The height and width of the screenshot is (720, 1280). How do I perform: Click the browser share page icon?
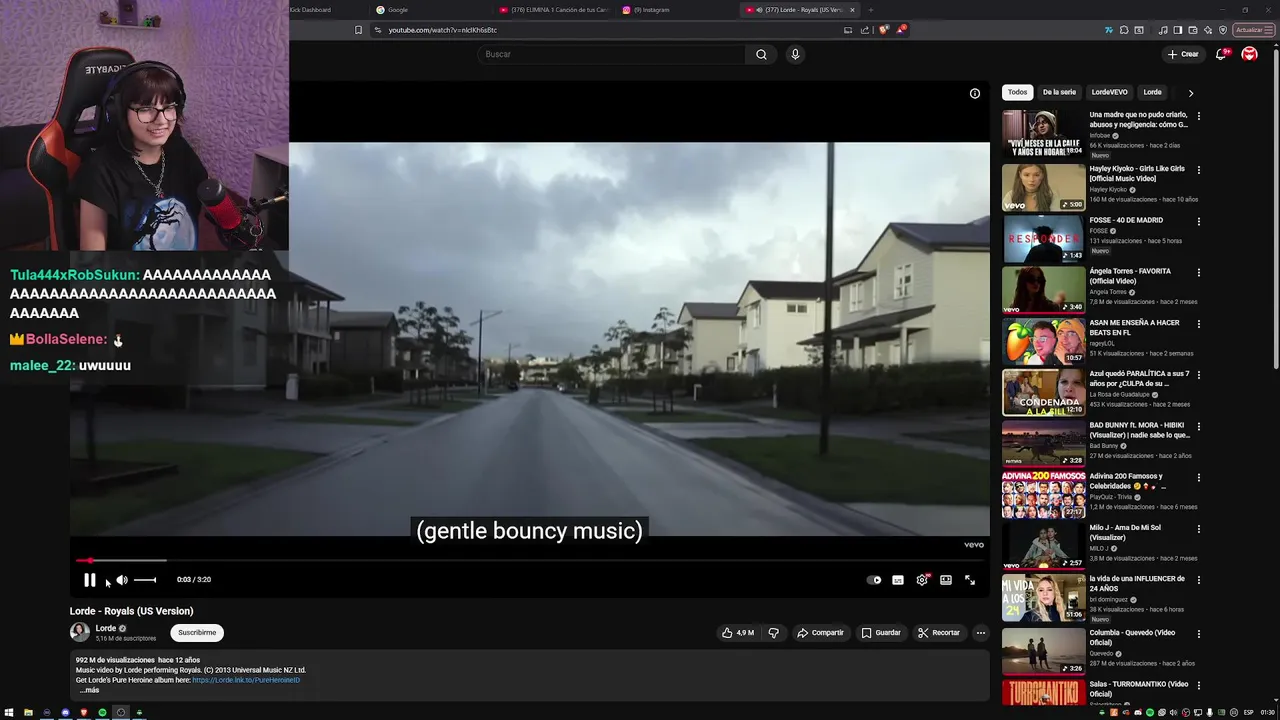pos(865,30)
